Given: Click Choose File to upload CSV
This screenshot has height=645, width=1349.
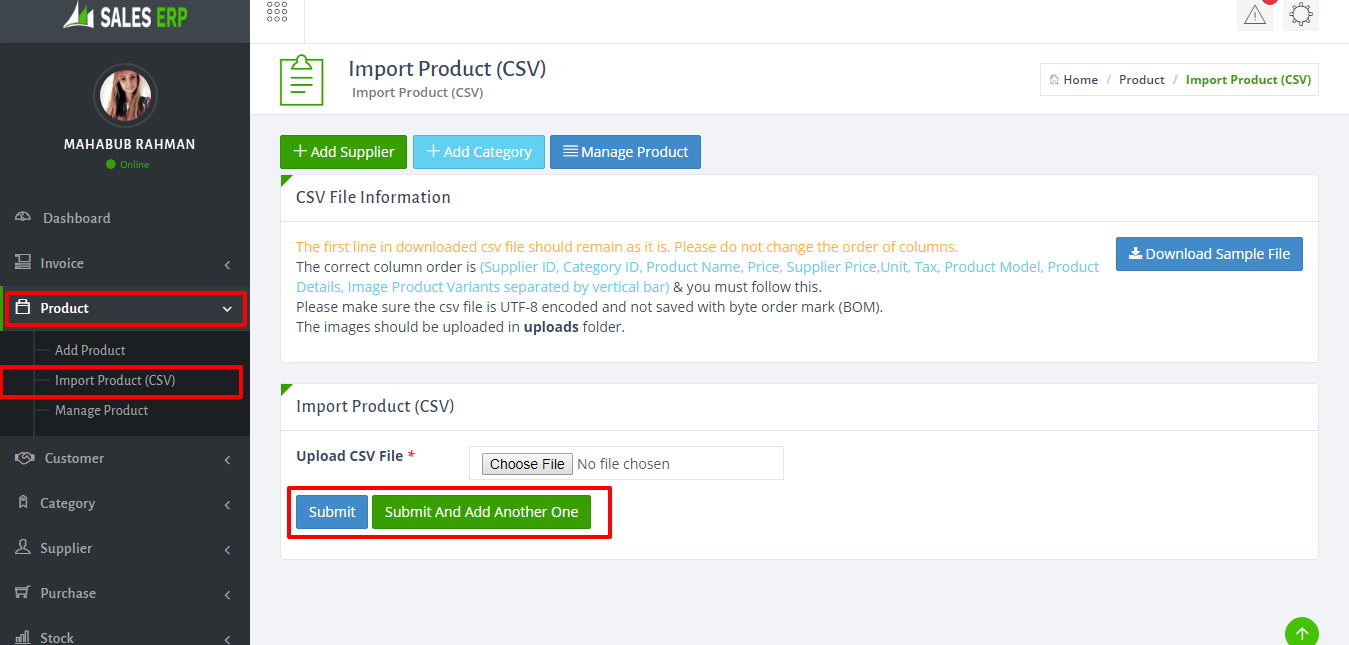Looking at the screenshot, I should [x=527, y=464].
